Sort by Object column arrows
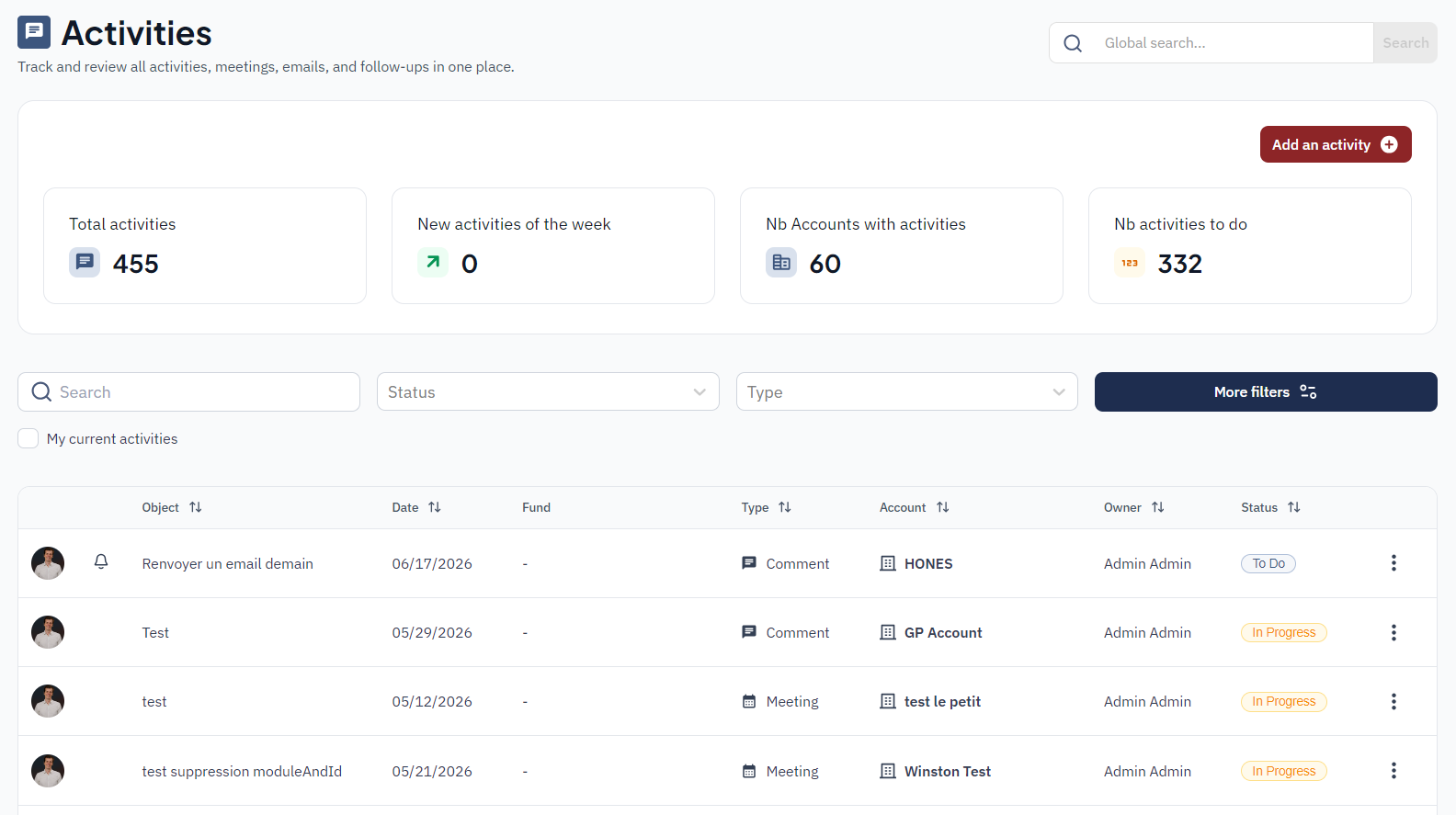This screenshot has height=815, width=1456. pos(195,507)
